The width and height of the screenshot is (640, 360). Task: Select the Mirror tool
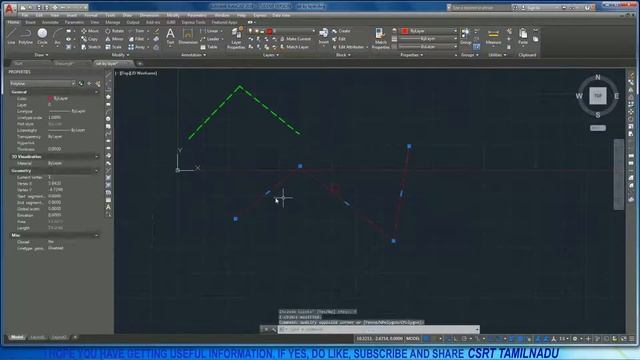(x=114, y=39)
